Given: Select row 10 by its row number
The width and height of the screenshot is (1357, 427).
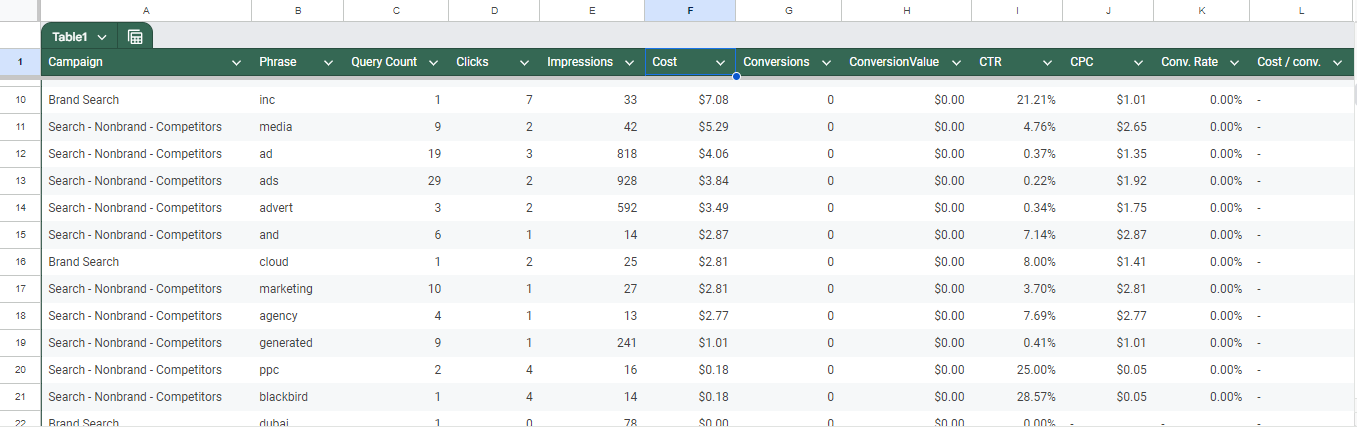Looking at the screenshot, I should tap(20, 100).
